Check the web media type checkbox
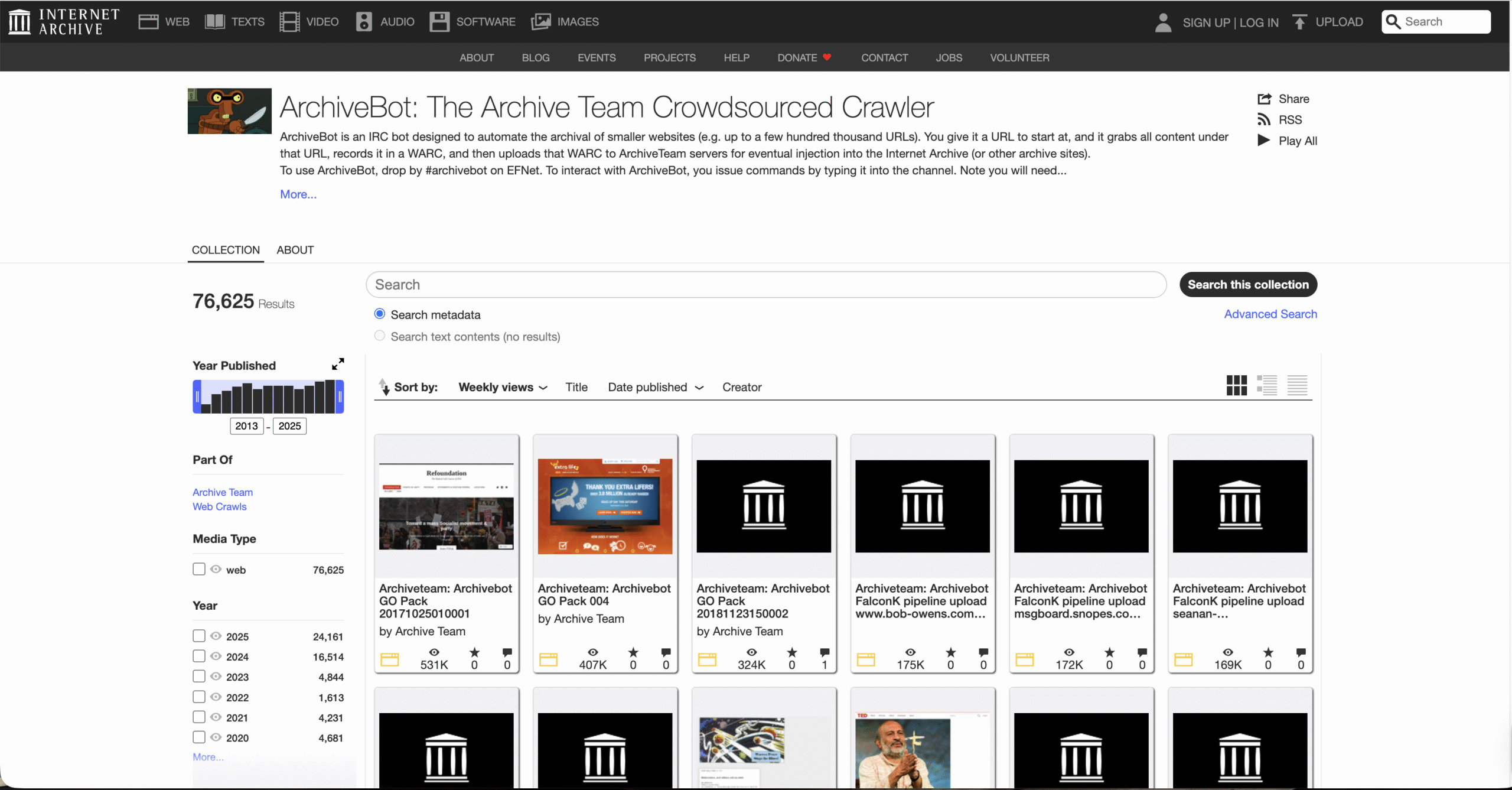This screenshot has height=790, width=1512. tap(199, 569)
